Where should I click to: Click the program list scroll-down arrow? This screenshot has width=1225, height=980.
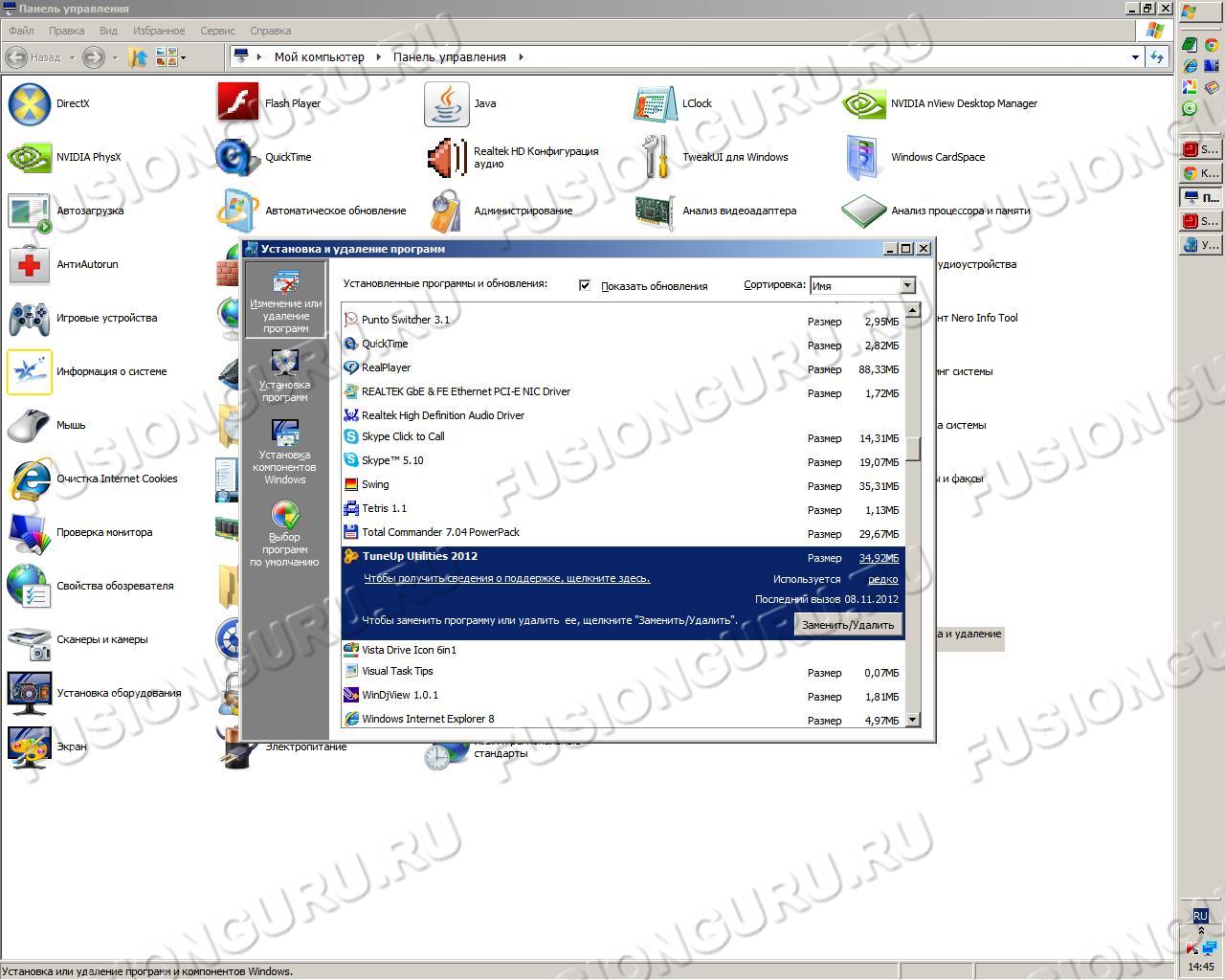[x=913, y=720]
